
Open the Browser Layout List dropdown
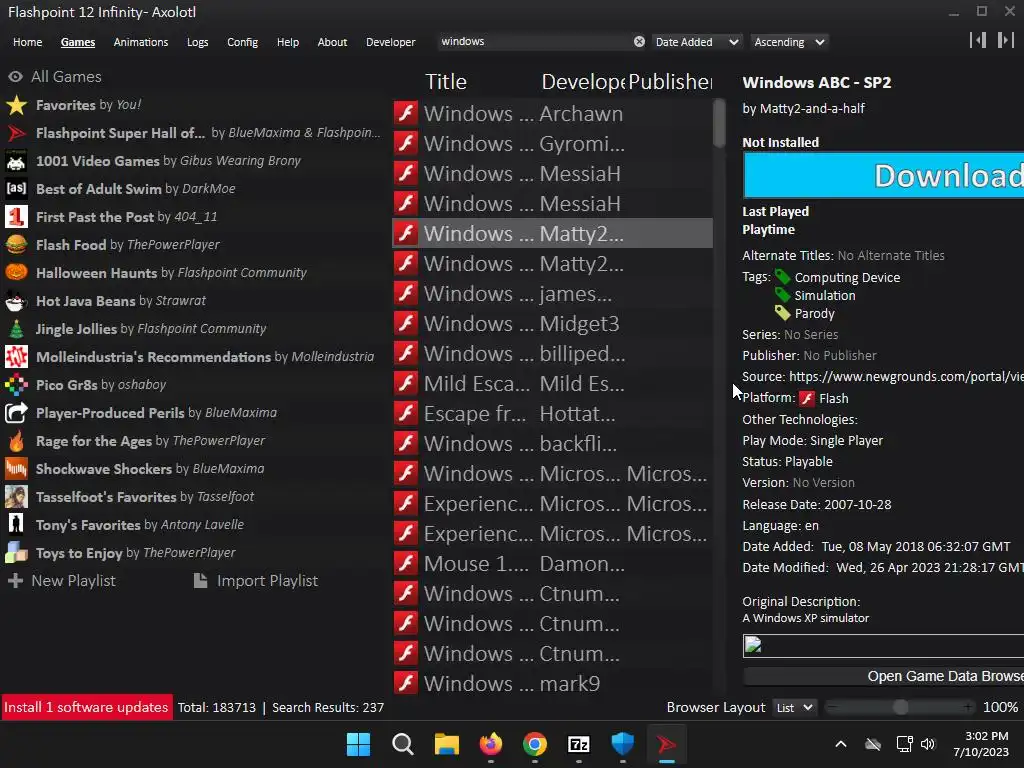(x=794, y=707)
